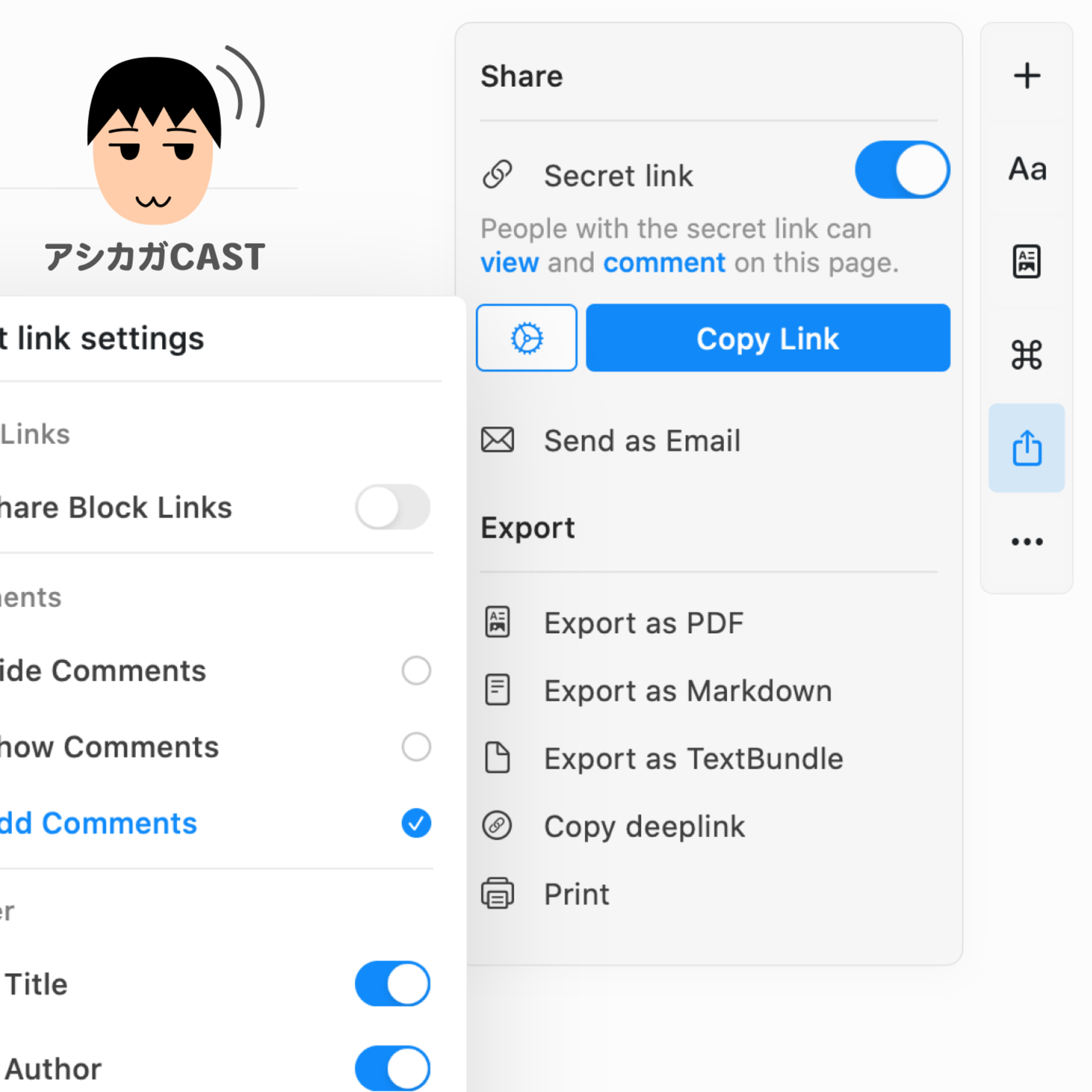1092x1092 pixels.
Task: Choose Export as Markdown
Action: 687,691
